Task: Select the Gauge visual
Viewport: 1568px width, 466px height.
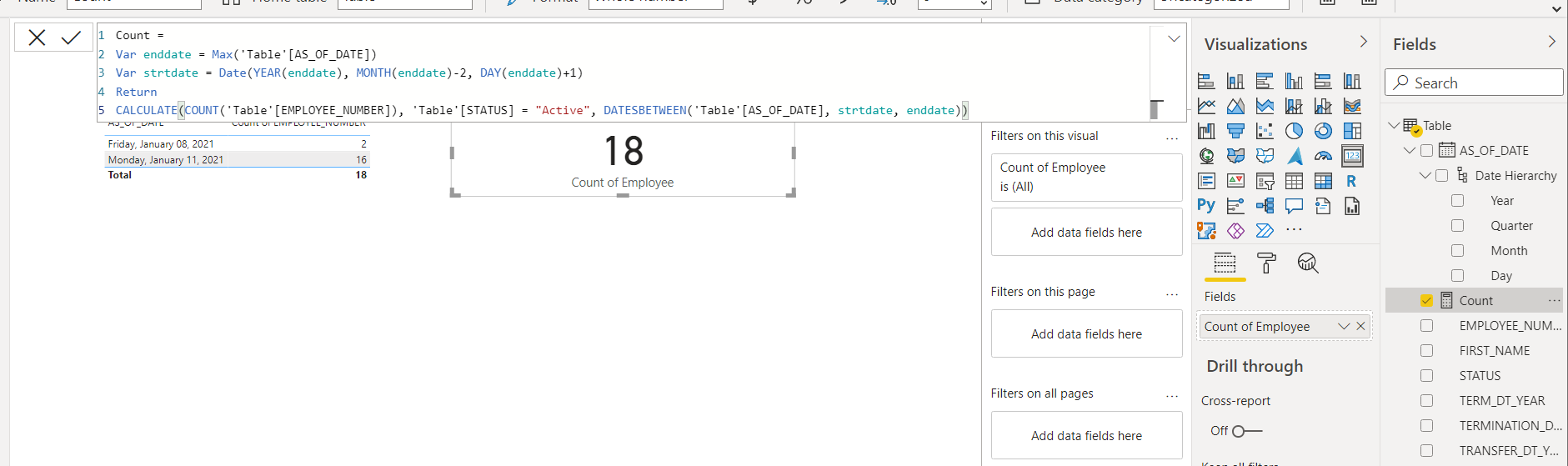Action: point(1323,156)
